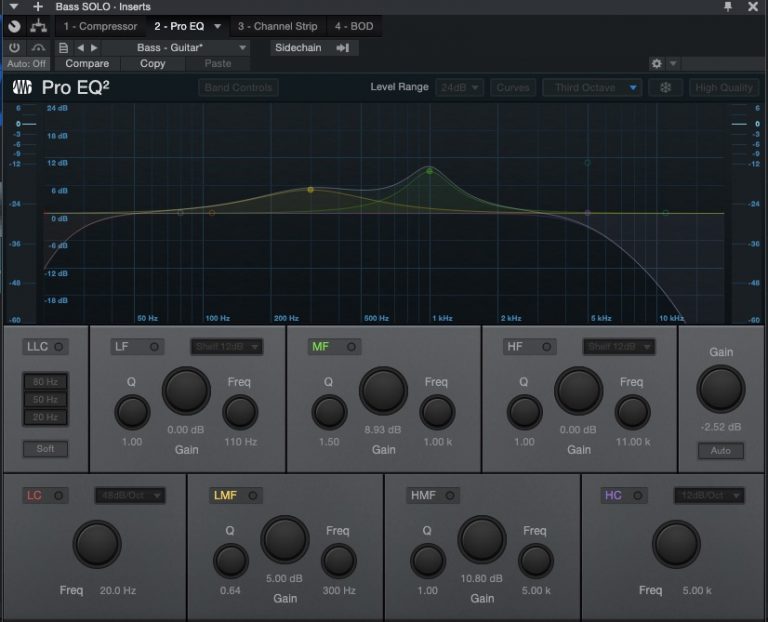Click the LMF Q knob
Screen dimensions: 768x622
(x=230, y=560)
